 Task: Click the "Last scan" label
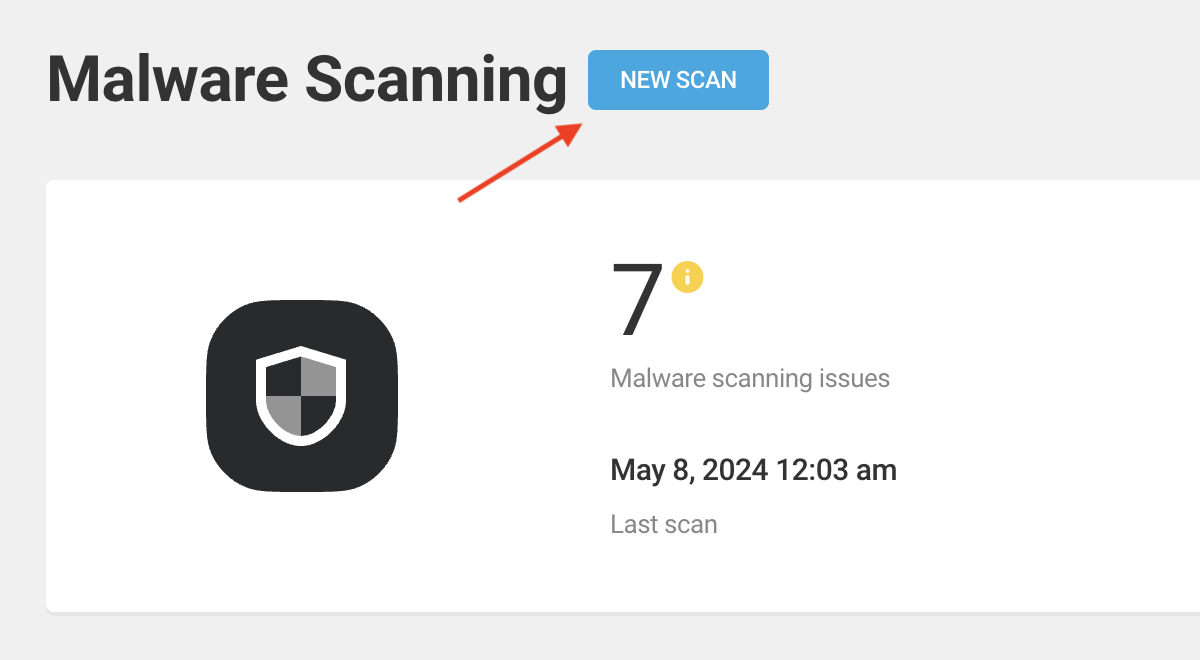(x=663, y=523)
